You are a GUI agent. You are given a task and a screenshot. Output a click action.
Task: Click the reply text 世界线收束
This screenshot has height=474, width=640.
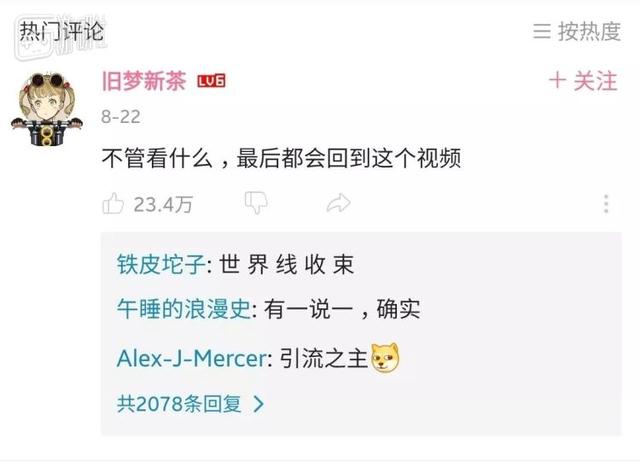287,264
